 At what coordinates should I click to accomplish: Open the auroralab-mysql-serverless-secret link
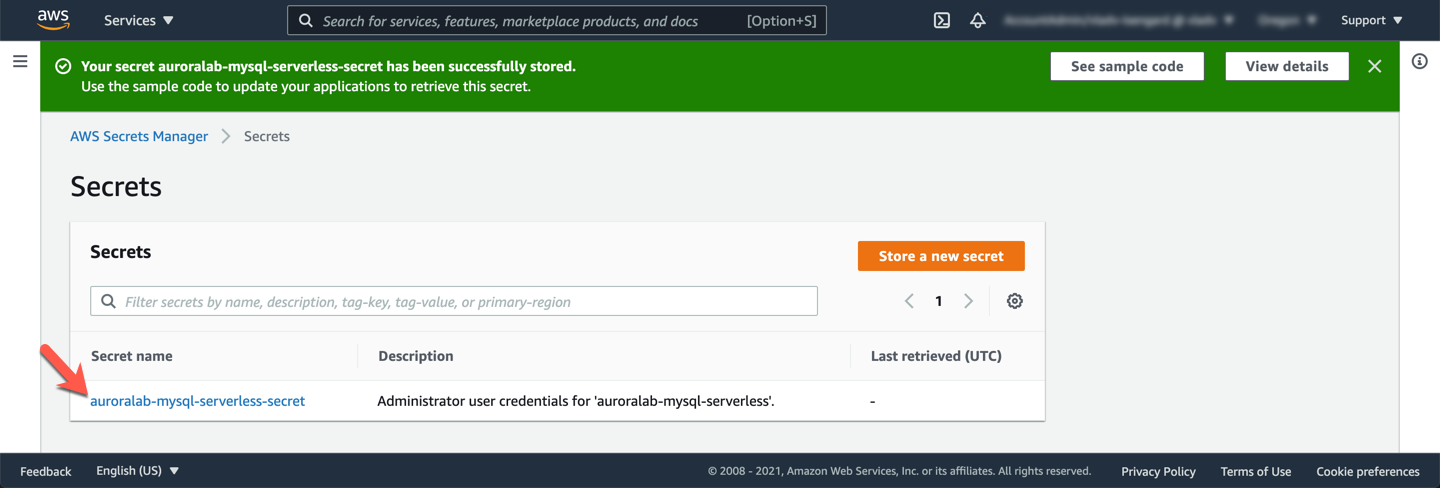tap(197, 401)
